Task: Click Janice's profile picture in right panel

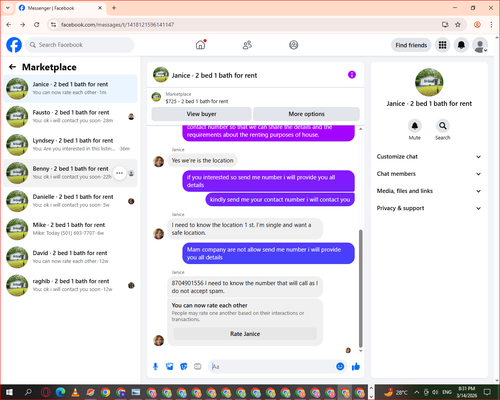Action: pos(429,82)
